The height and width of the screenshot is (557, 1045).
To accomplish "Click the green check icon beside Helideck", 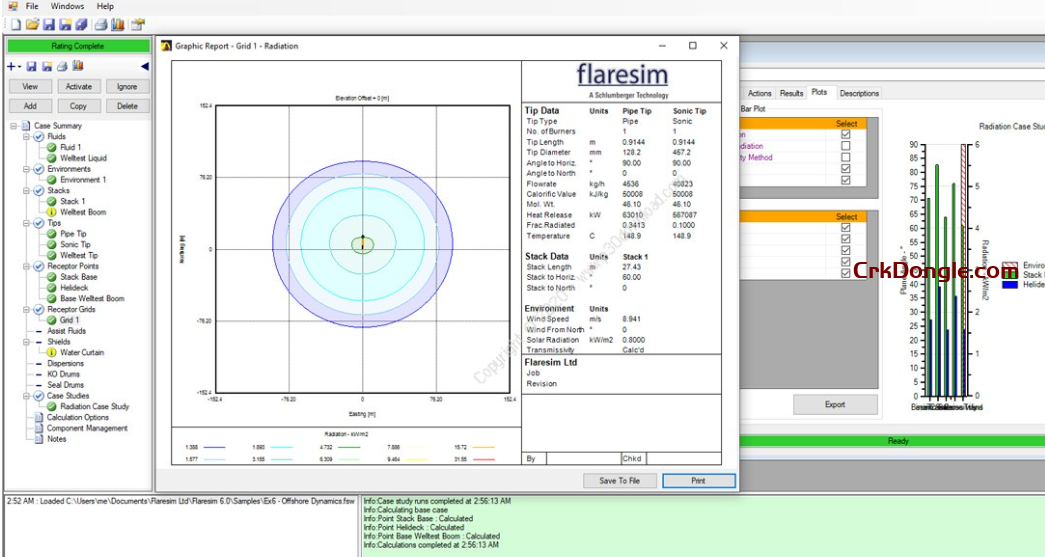I will point(52,288).
